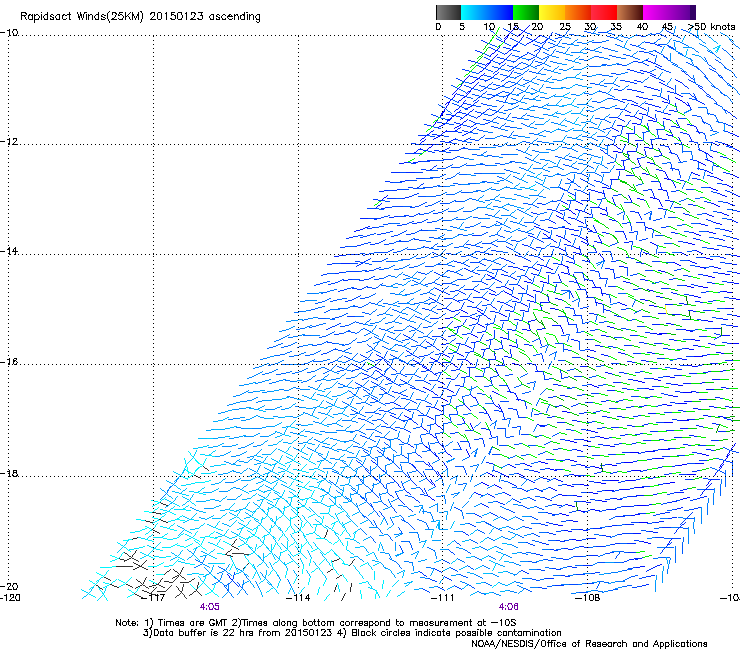Click the '-12' latitude axis label
The image size is (740, 650).
point(9,142)
